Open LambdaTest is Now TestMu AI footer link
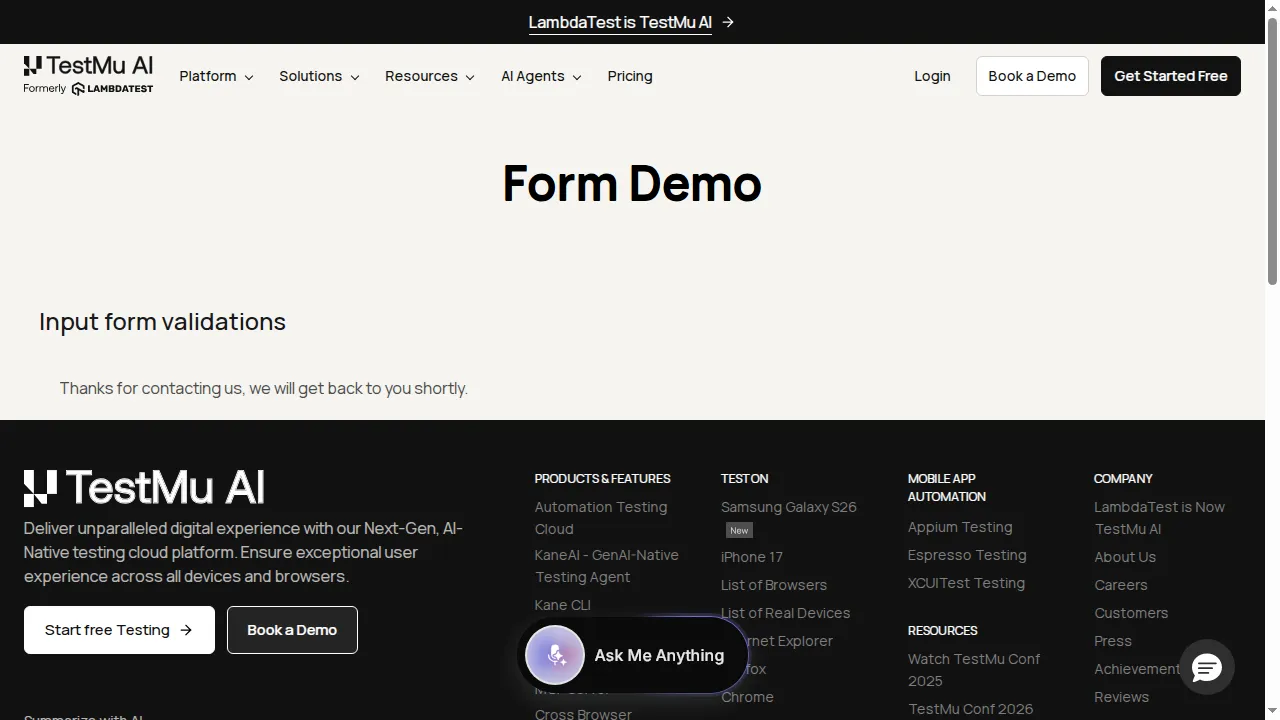The height and width of the screenshot is (720, 1280). coord(1160,518)
